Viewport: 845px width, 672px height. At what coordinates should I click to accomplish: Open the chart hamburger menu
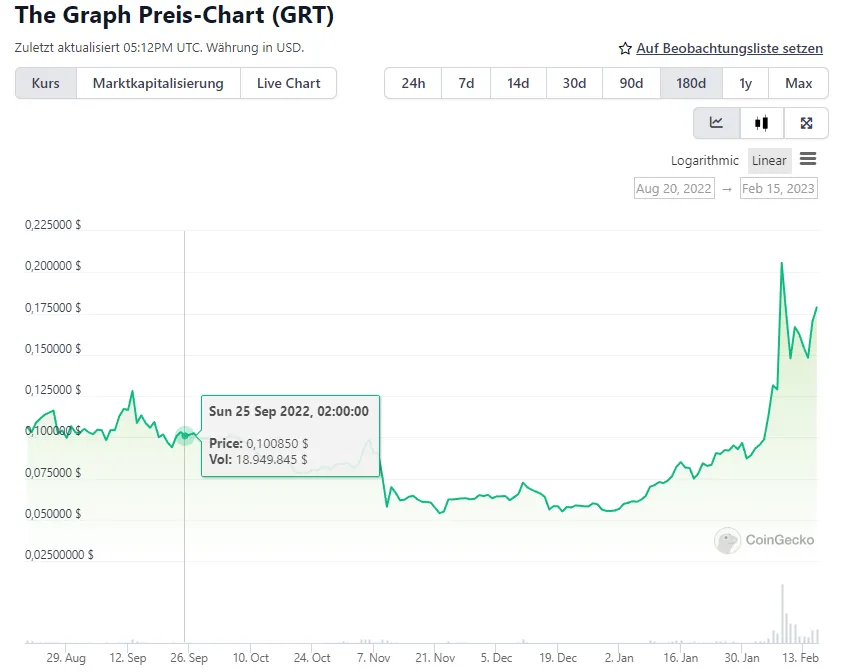pyautogui.click(x=808, y=159)
